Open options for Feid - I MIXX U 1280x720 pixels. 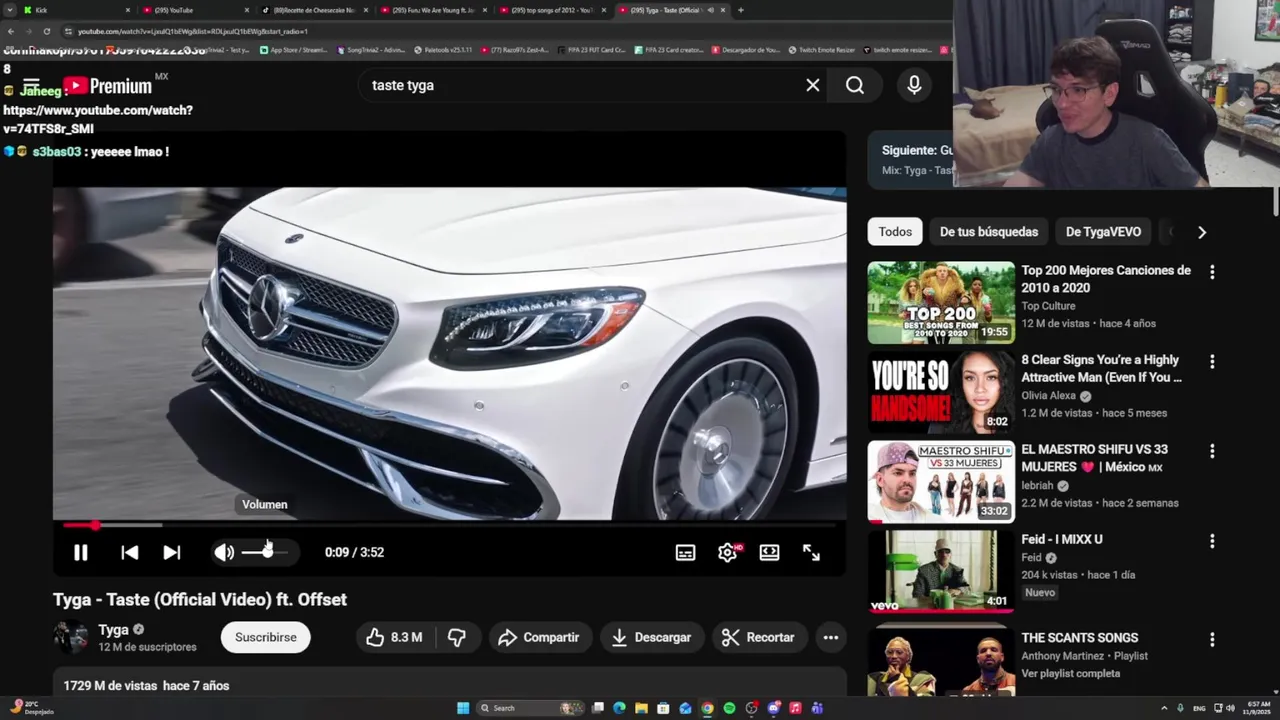coord(1212,541)
